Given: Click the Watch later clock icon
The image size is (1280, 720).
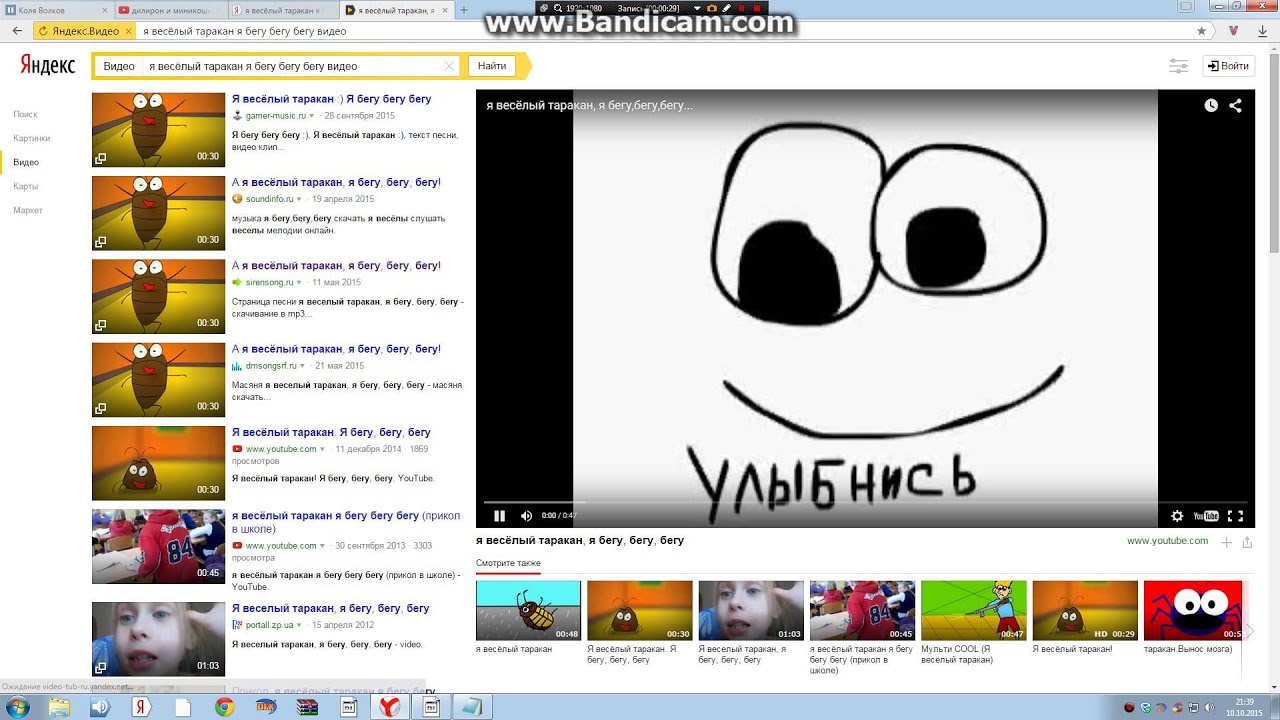Looking at the screenshot, I should [x=1211, y=105].
